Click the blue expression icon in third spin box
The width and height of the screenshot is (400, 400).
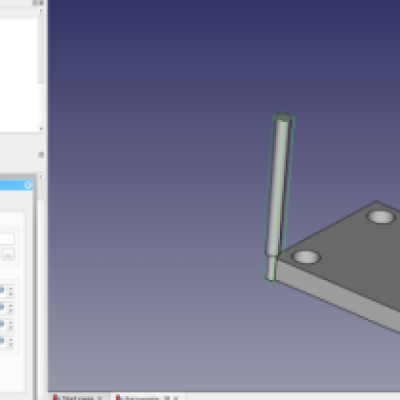click(2, 323)
